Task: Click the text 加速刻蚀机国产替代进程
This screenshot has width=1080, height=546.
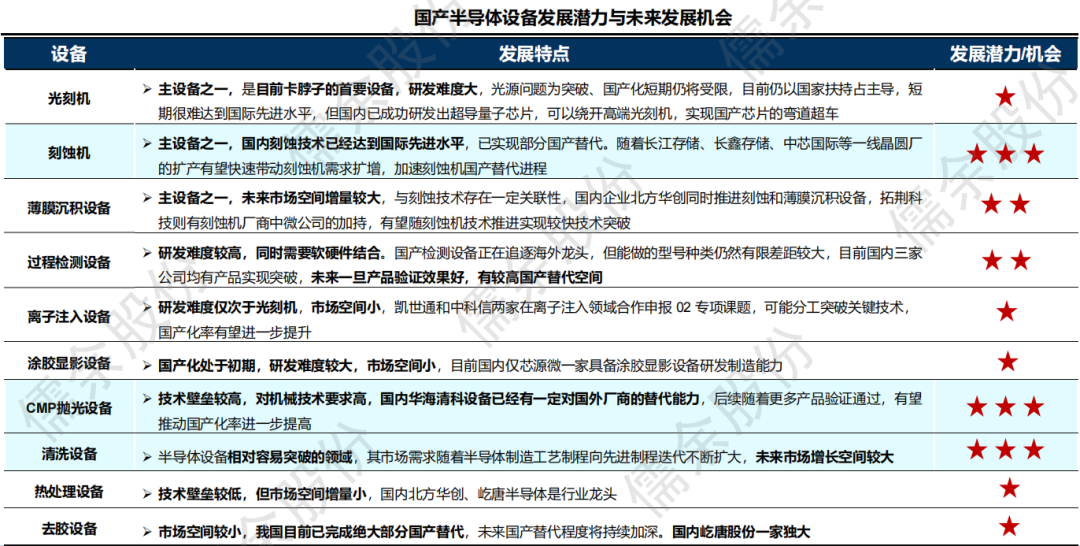Action: tap(471, 168)
